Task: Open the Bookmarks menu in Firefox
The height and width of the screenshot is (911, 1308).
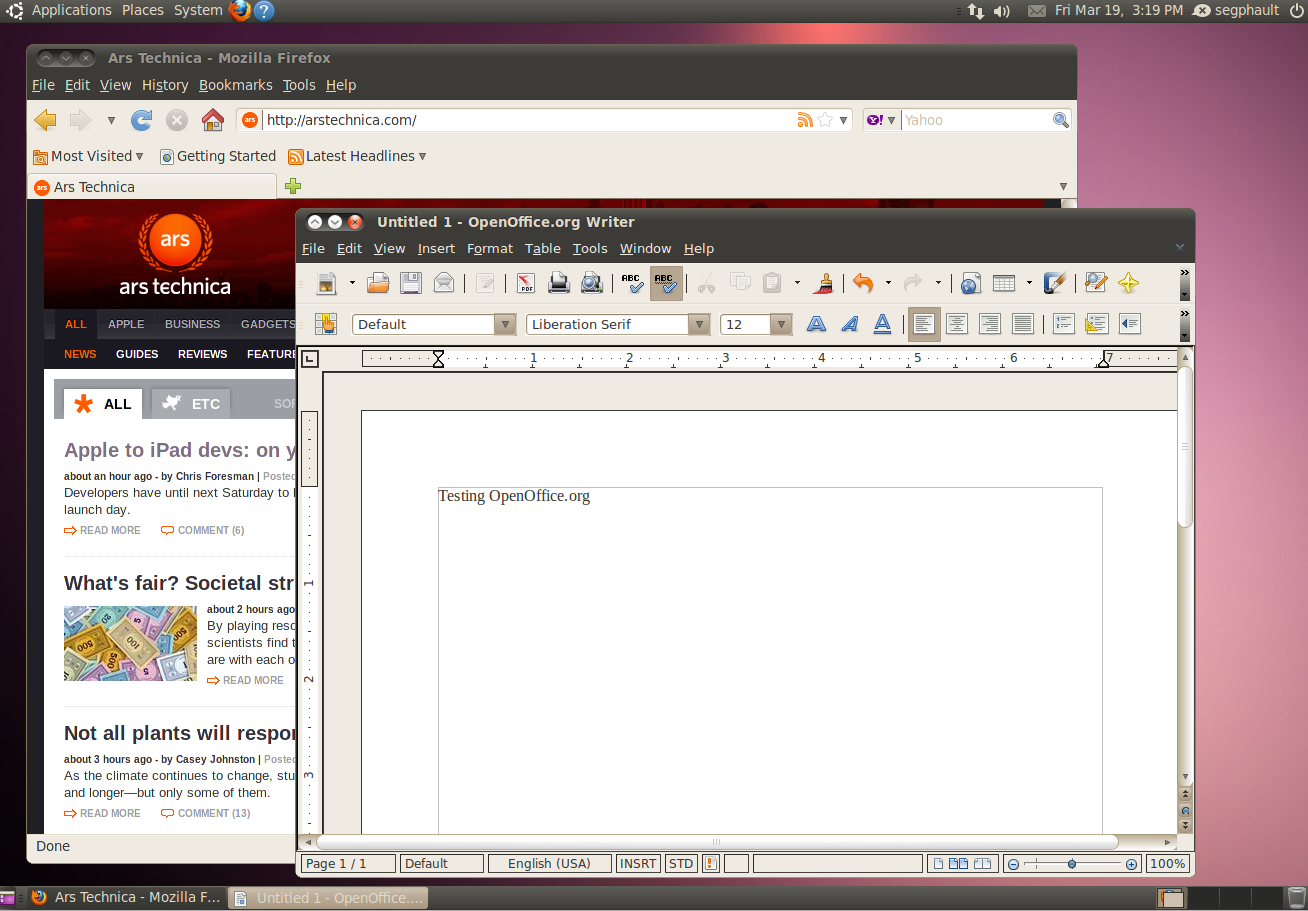Action: [x=236, y=85]
